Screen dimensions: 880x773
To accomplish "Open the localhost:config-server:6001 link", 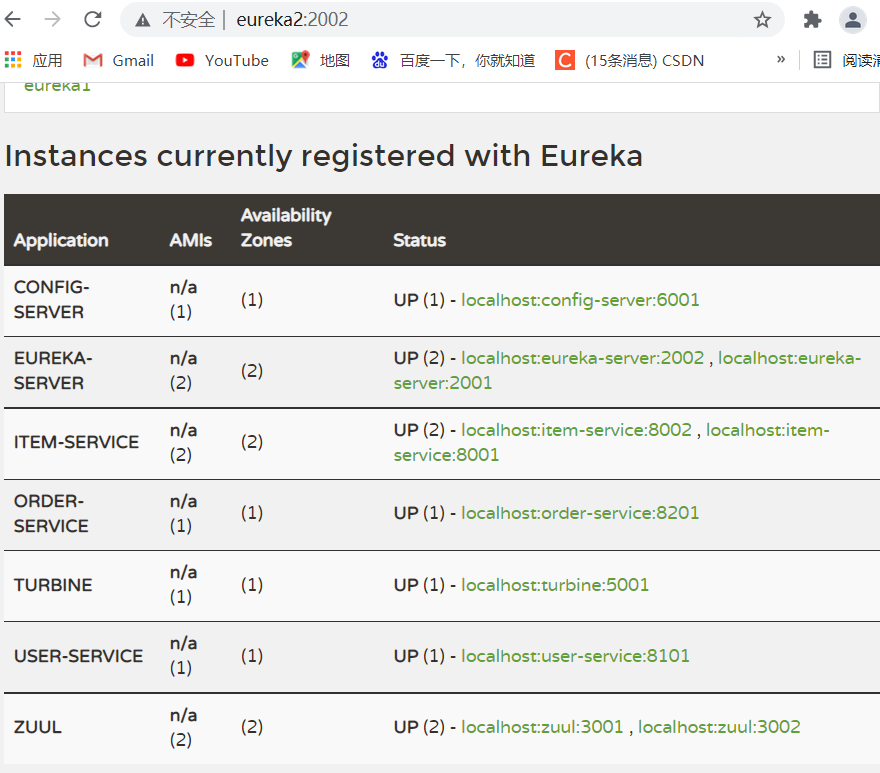I will (580, 300).
